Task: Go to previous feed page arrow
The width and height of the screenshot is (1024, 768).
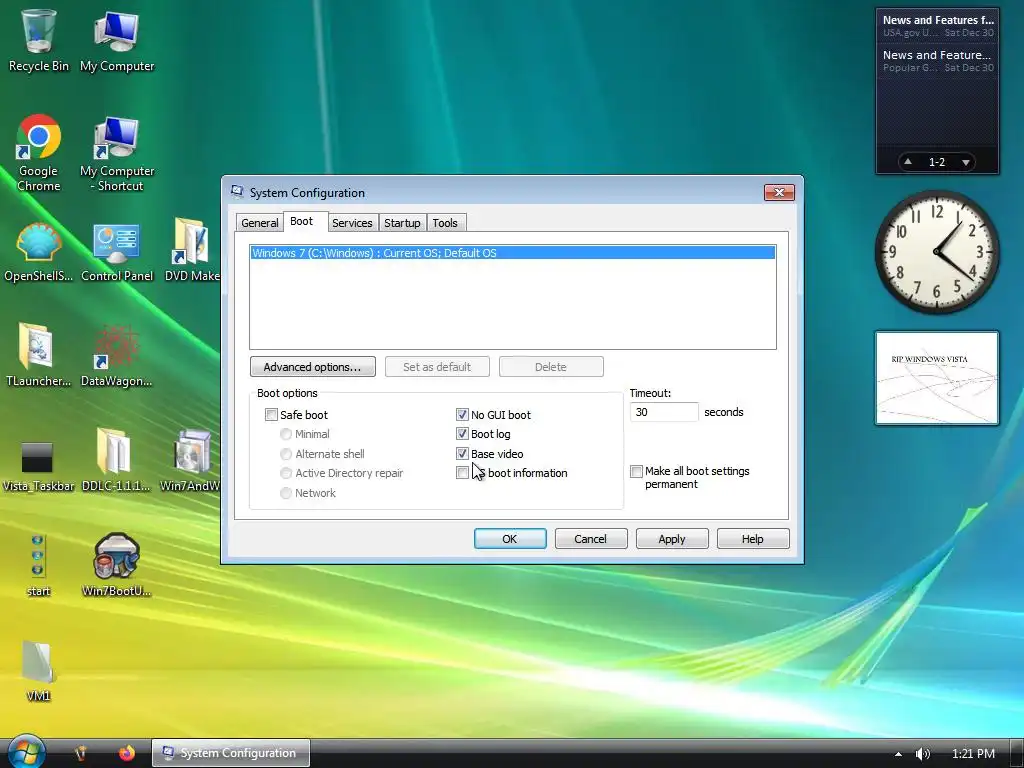Action: point(908,161)
